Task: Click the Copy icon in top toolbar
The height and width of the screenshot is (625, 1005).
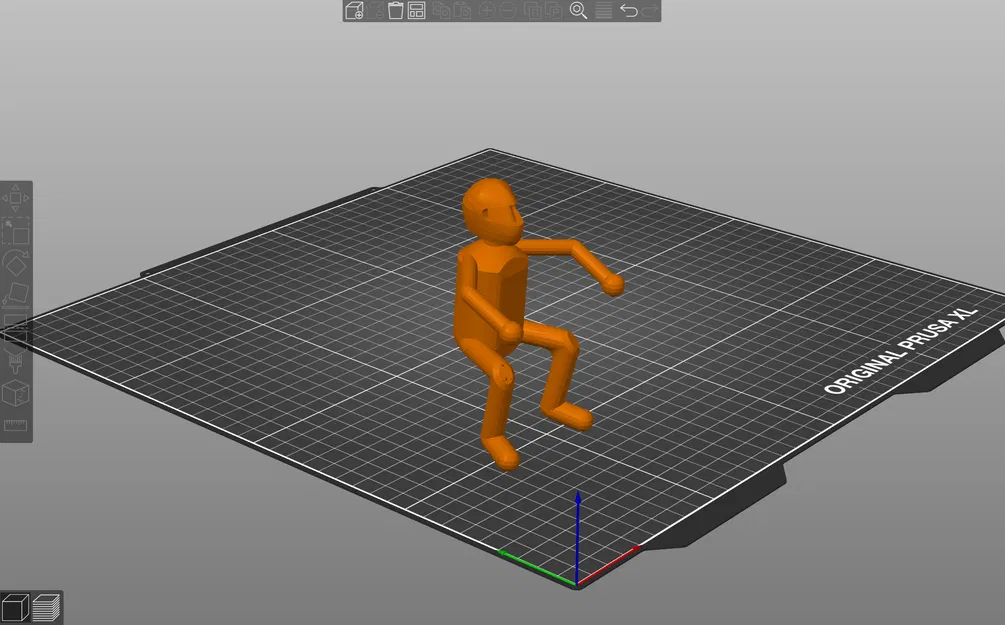Action: coord(441,10)
